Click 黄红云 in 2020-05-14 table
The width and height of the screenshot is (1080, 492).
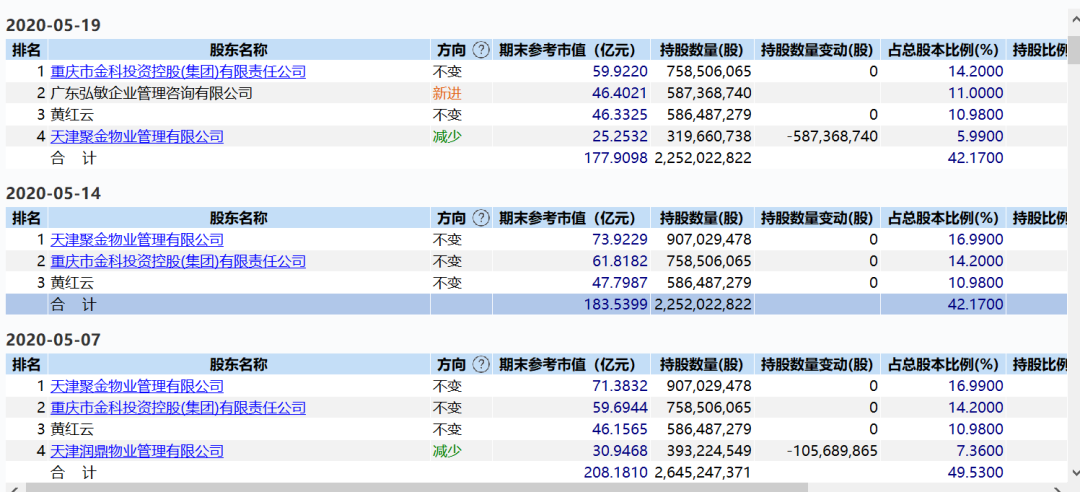[72, 283]
